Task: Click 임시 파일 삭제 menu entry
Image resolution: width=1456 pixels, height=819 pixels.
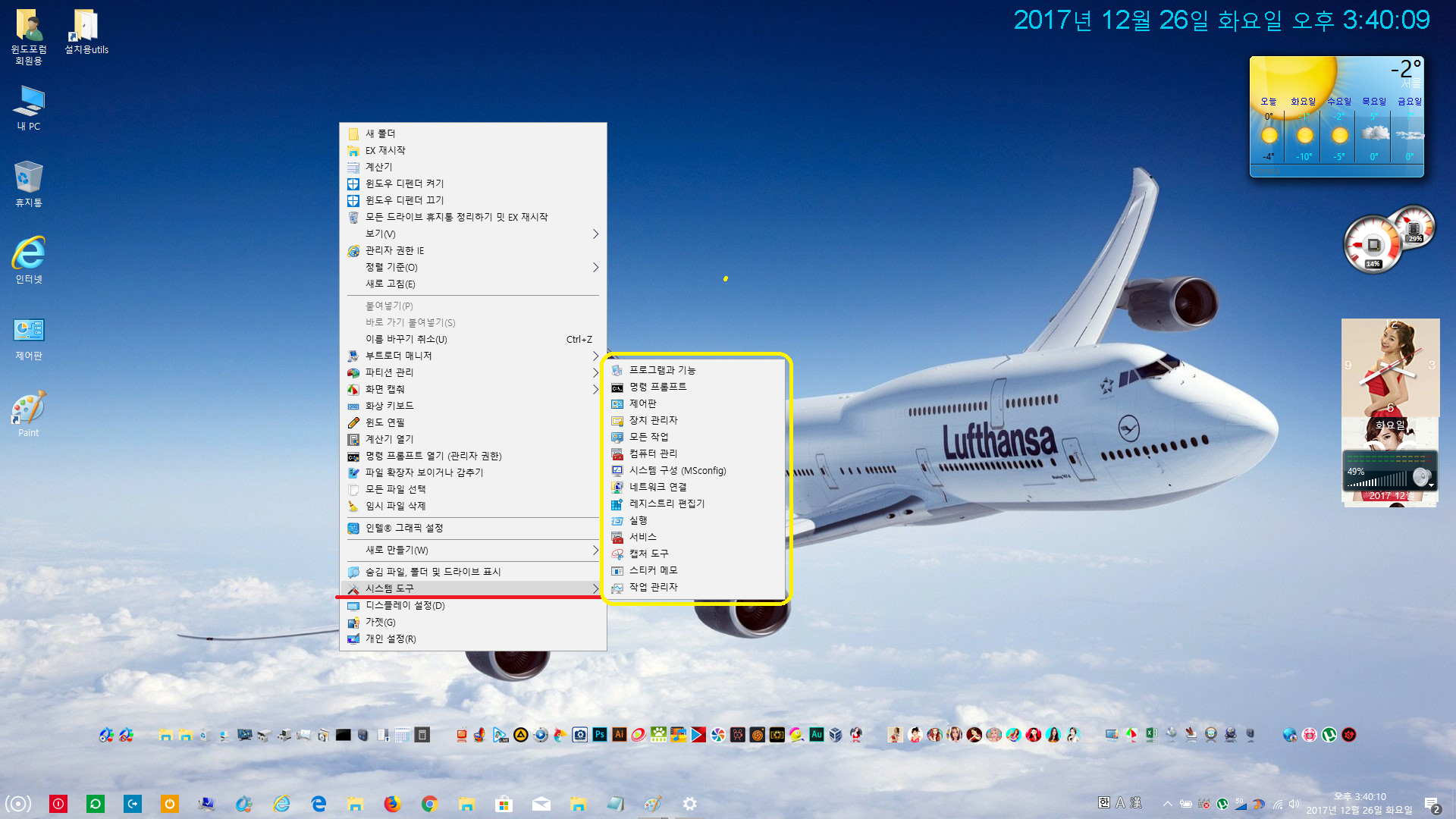Action: click(473, 506)
